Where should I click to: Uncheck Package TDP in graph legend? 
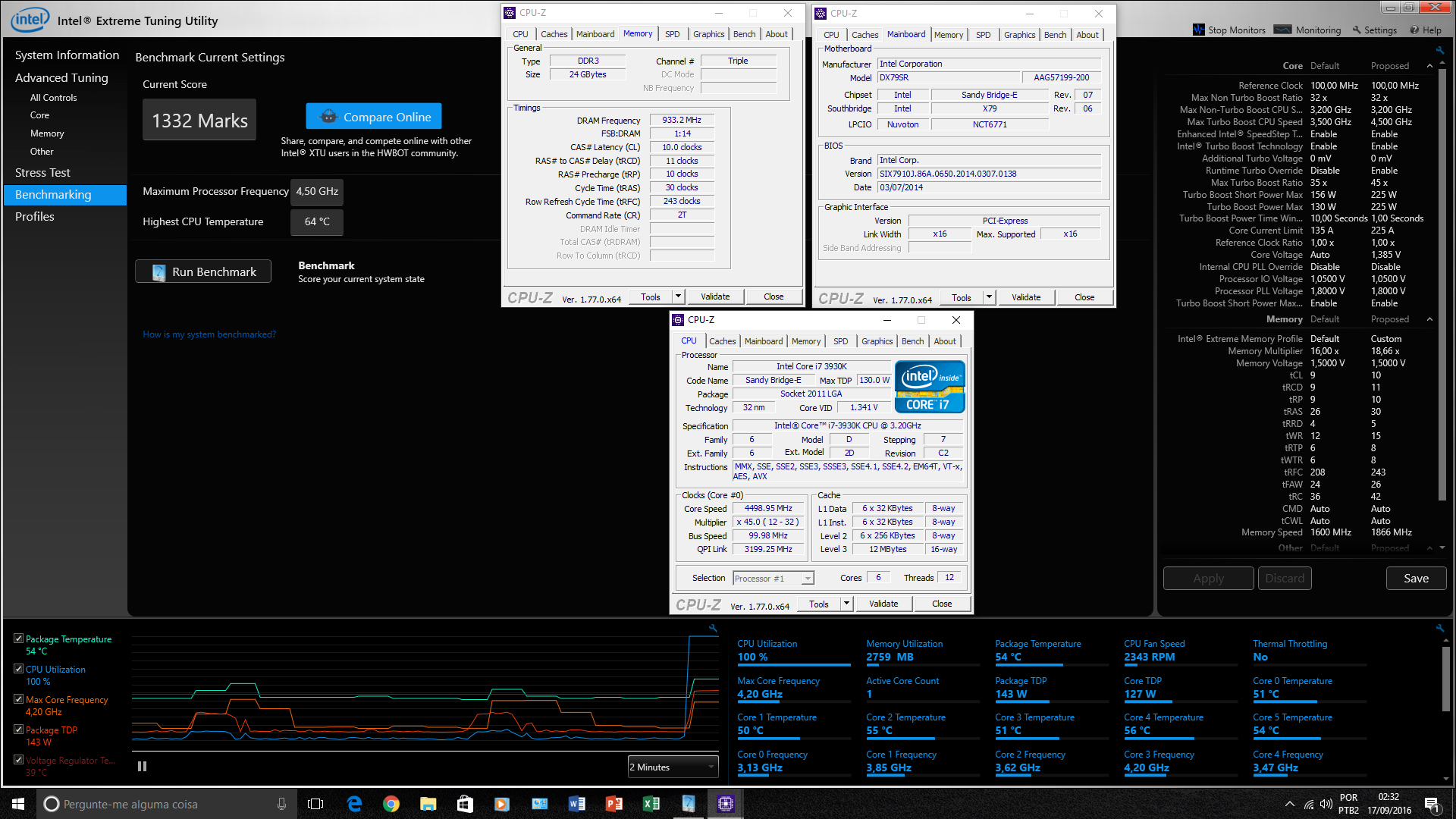point(18,730)
